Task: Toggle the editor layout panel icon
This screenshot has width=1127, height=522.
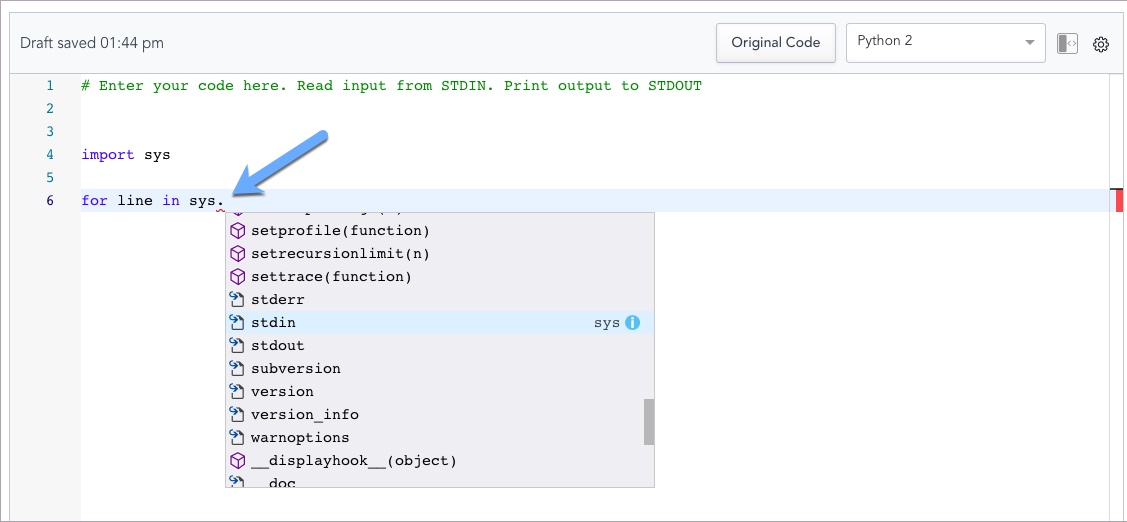Action: pos(1067,44)
